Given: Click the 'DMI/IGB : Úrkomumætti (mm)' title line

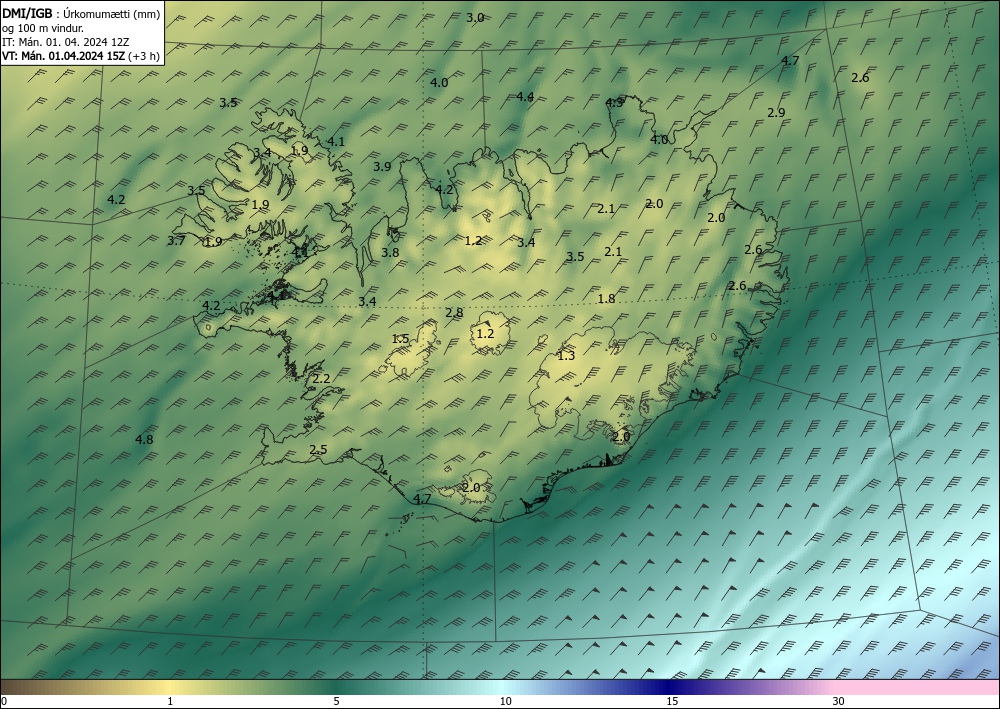Looking at the screenshot, I should coord(81,12).
